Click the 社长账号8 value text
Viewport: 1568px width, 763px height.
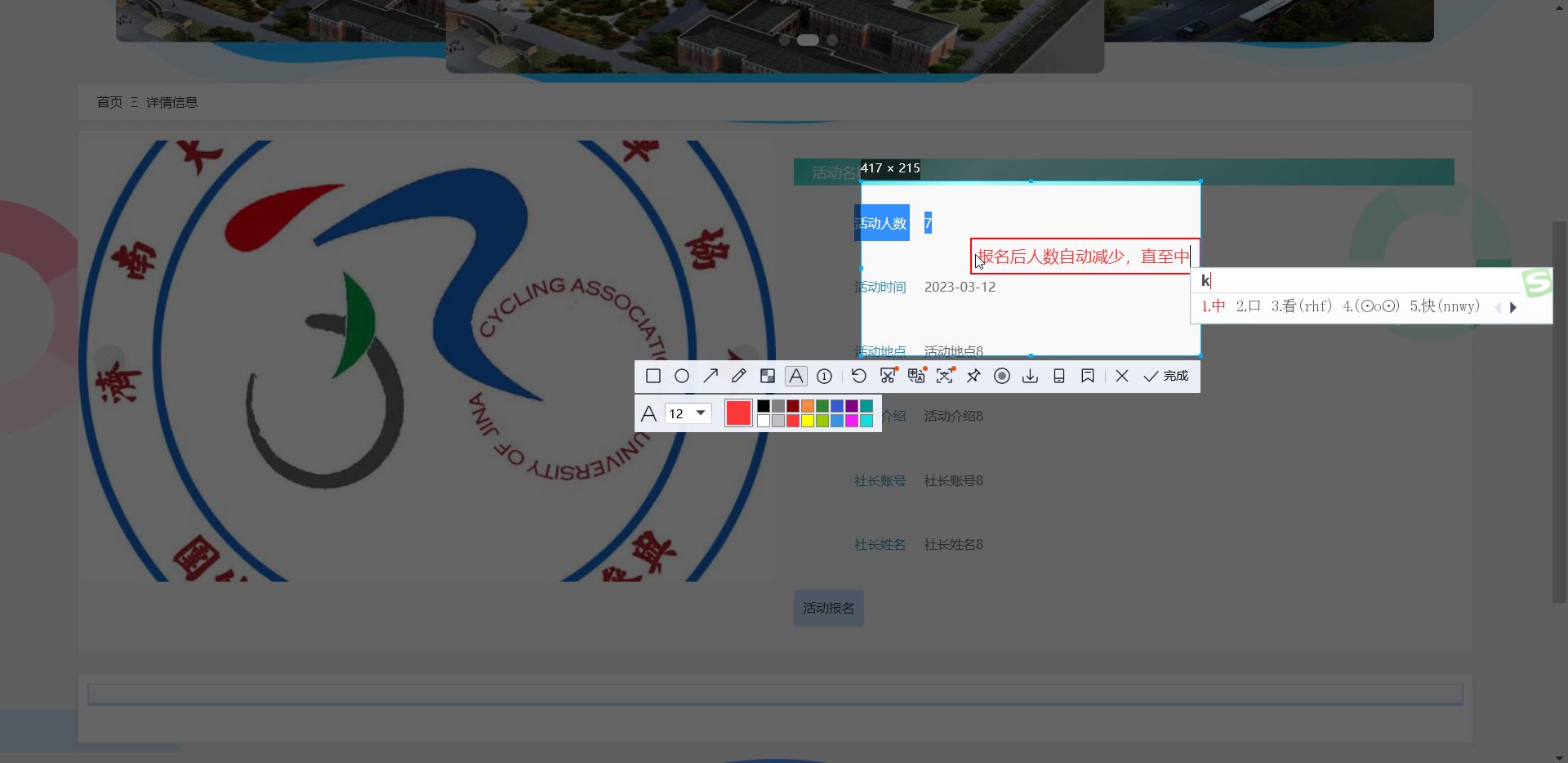(953, 480)
